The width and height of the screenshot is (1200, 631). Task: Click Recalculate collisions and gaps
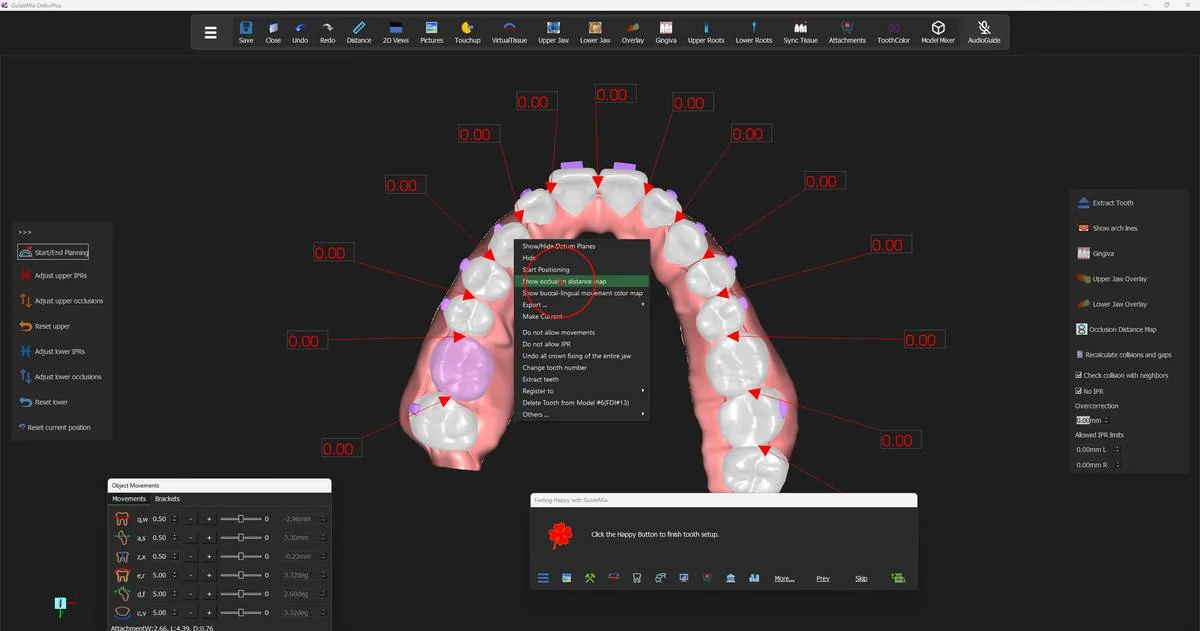(x=1123, y=355)
